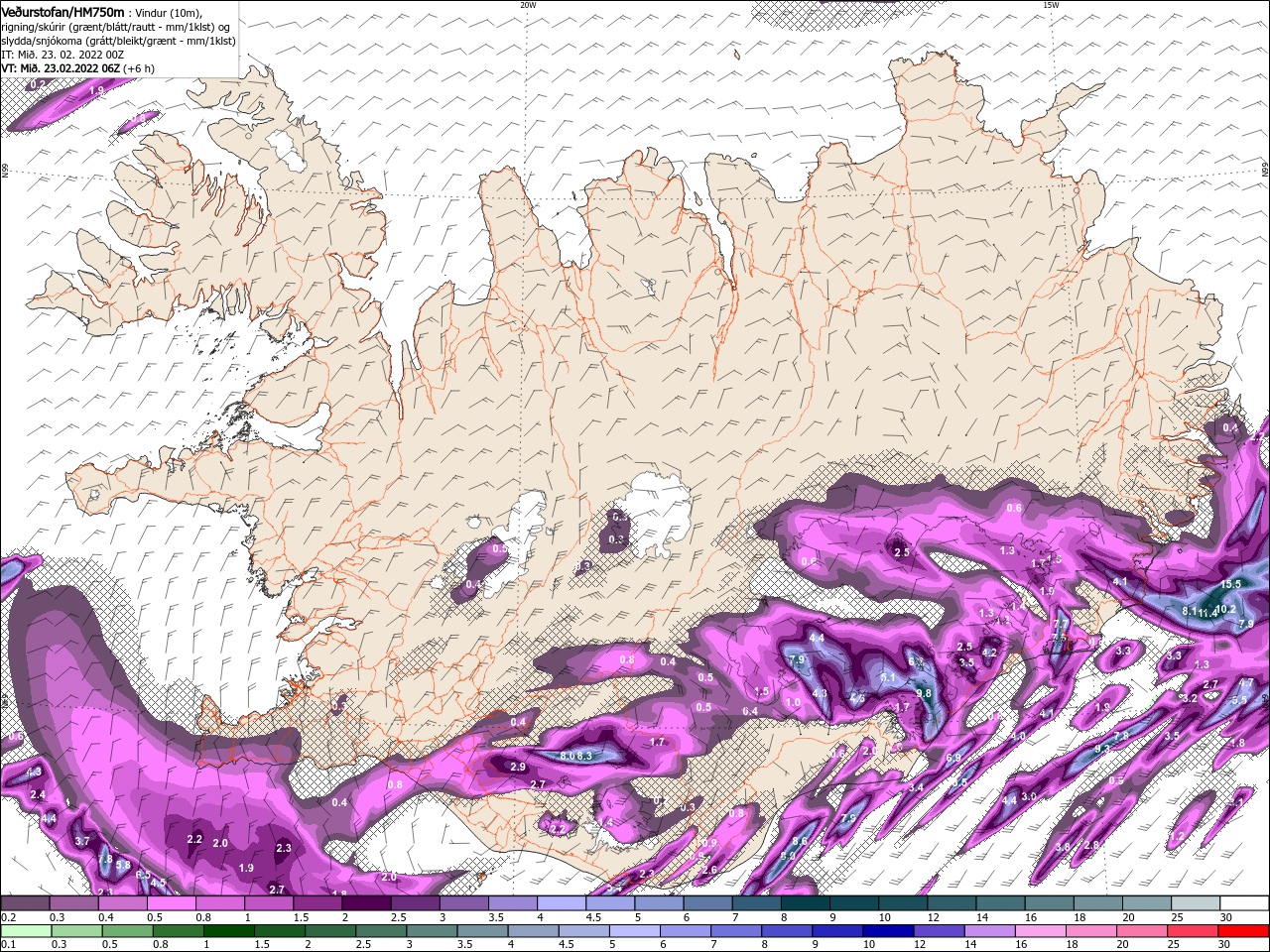This screenshot has height=952, width=1270.
Task: Select the 9 royal blue swatch in lower legend
Action: coord(837,931)
